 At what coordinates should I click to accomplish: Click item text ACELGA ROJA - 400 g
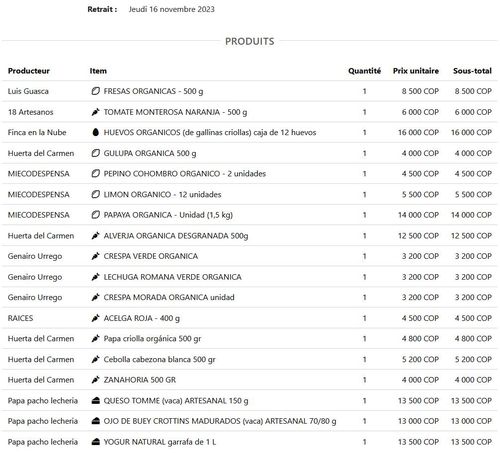coord(142,318)
